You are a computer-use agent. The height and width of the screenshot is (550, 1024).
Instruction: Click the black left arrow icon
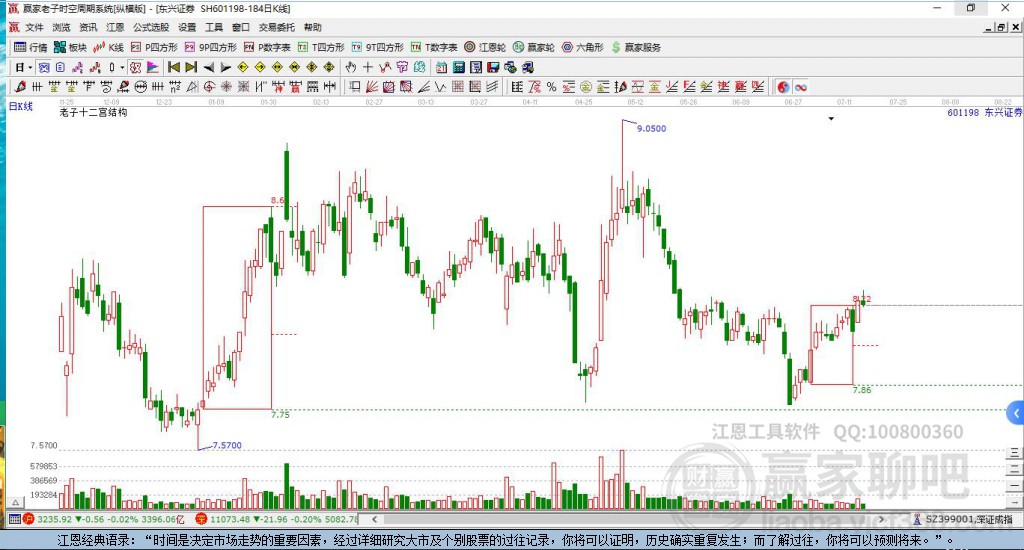pyautogui.click(x=208, y=67)
